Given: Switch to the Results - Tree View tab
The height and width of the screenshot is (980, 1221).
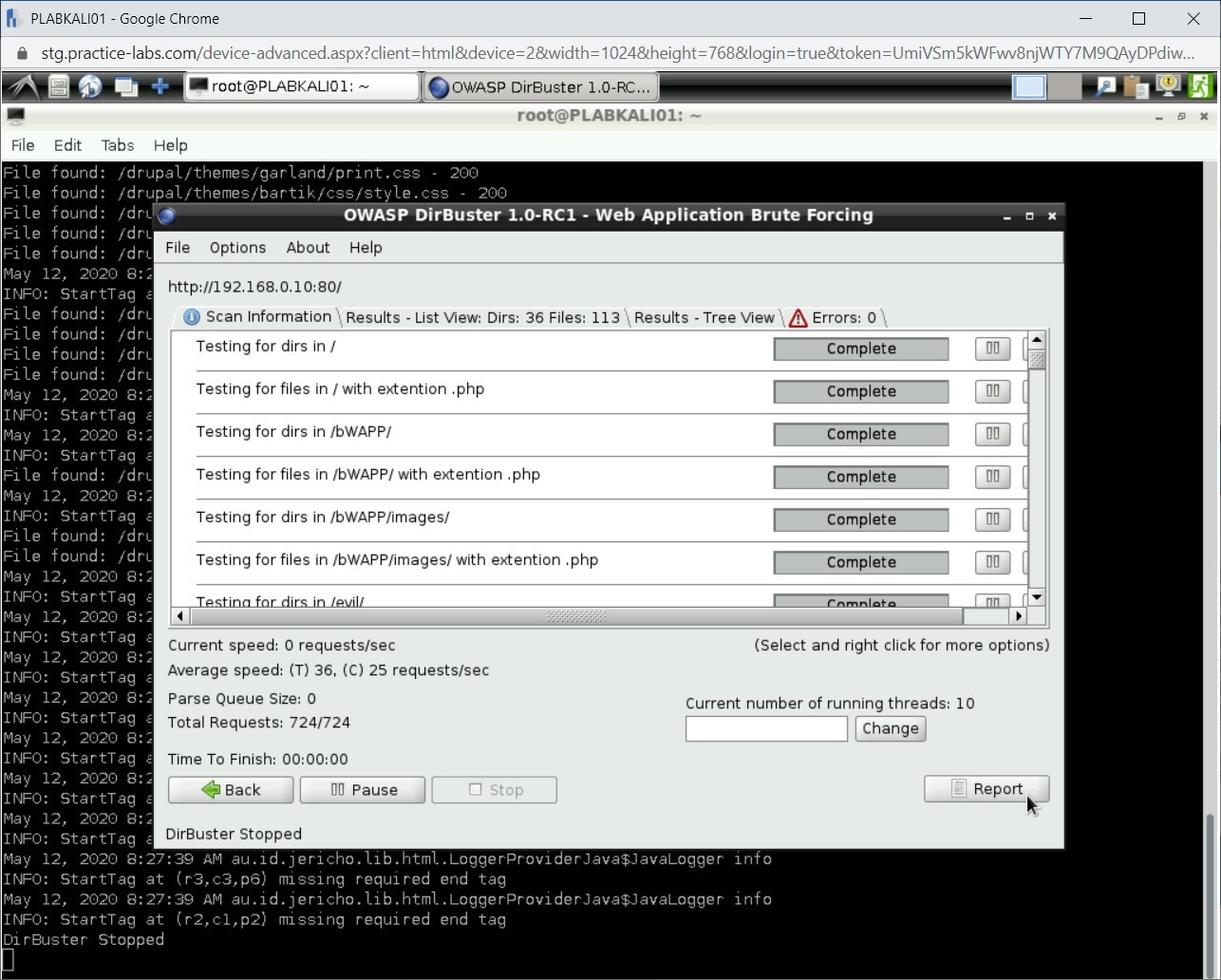Looking at the screenshot, I should tap(704, 317).
